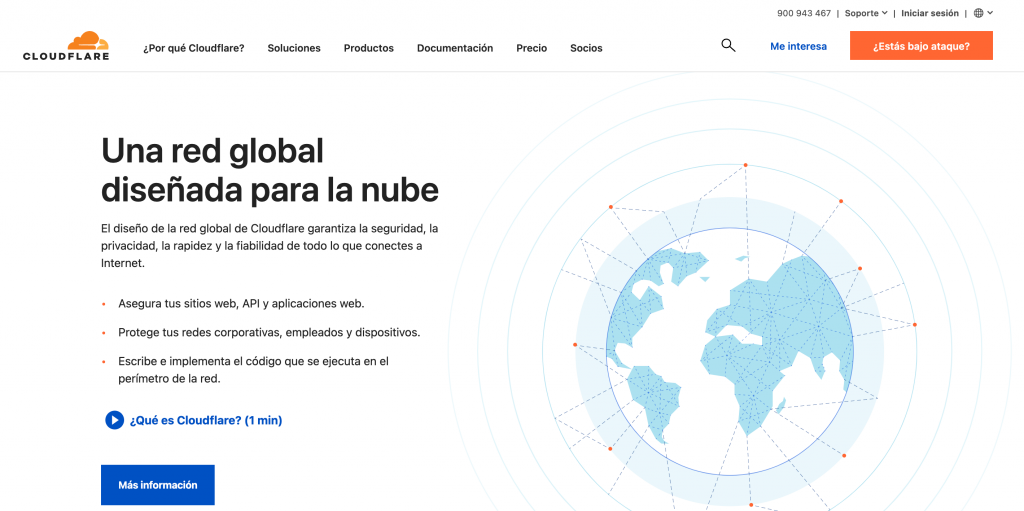Open the Soluciones menu
Viewport: 1024px width, 511px height.
294,48
